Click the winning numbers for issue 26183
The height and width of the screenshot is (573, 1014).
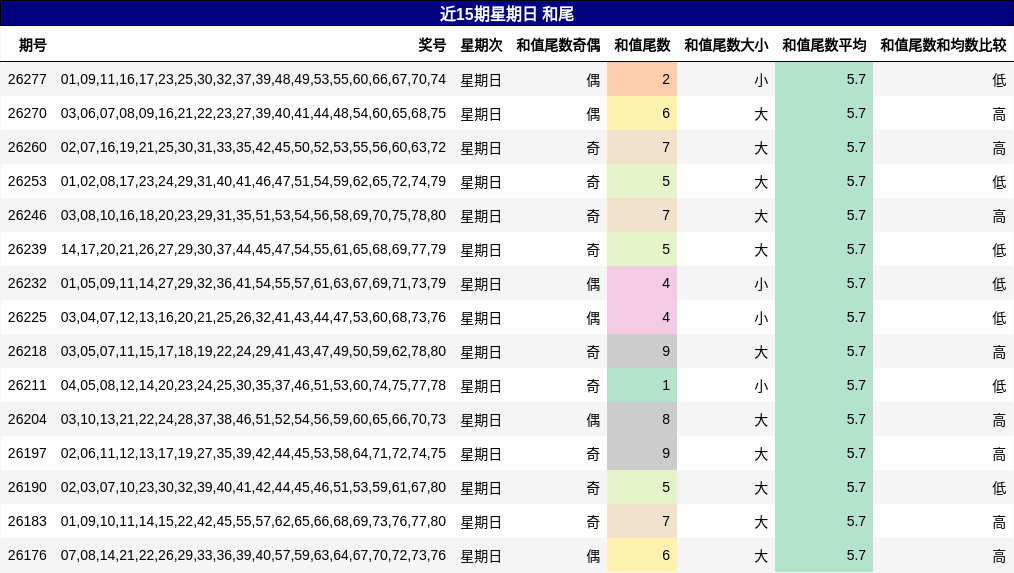tap(254, 522)
